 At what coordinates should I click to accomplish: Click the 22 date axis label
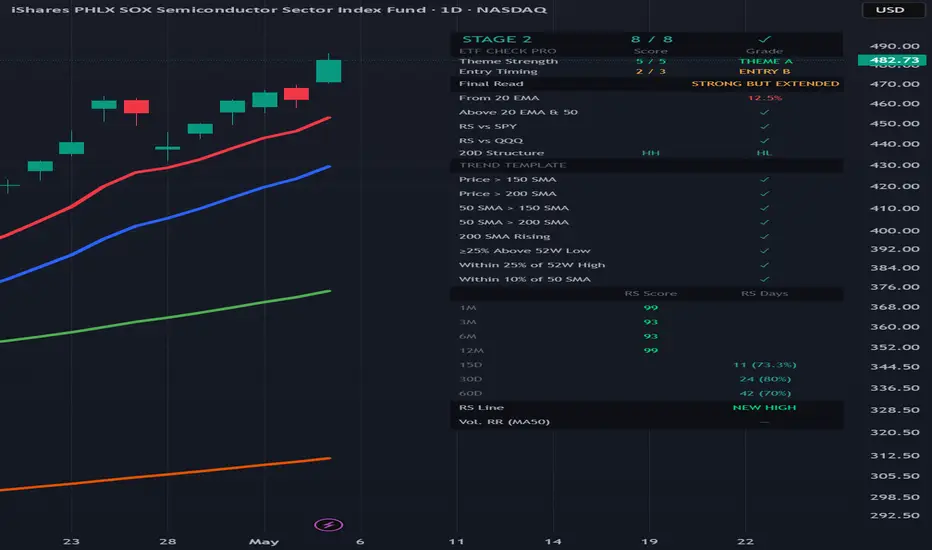click(745, 542)
